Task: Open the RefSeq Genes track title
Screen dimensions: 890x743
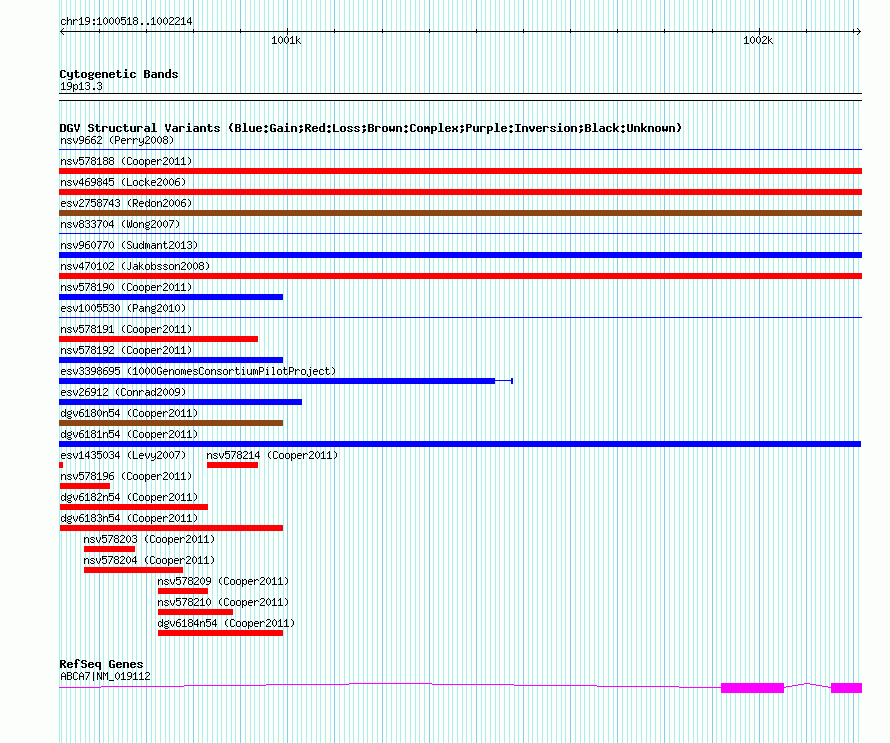Action: pos(101,664)
